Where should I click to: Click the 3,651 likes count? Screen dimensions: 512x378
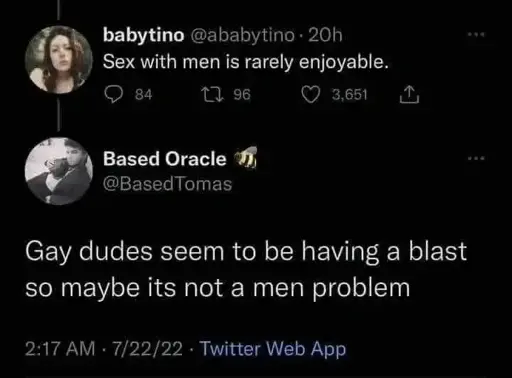click(x=349, y=95)
